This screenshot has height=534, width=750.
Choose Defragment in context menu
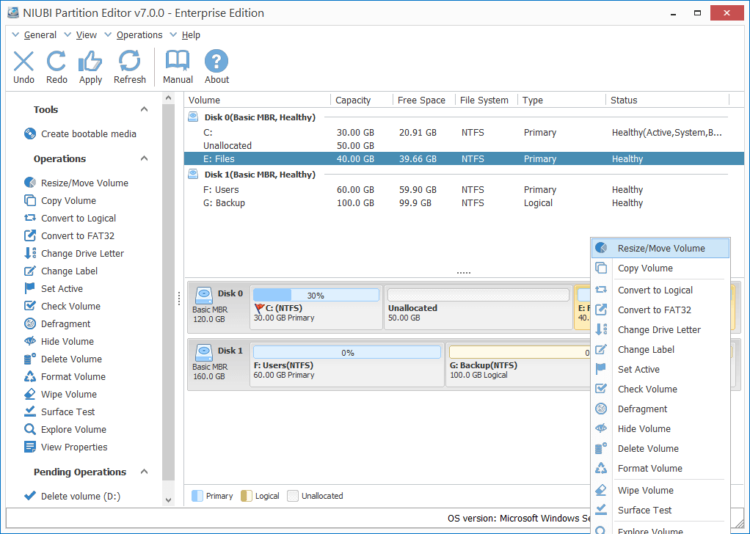[x=661, y=409]
